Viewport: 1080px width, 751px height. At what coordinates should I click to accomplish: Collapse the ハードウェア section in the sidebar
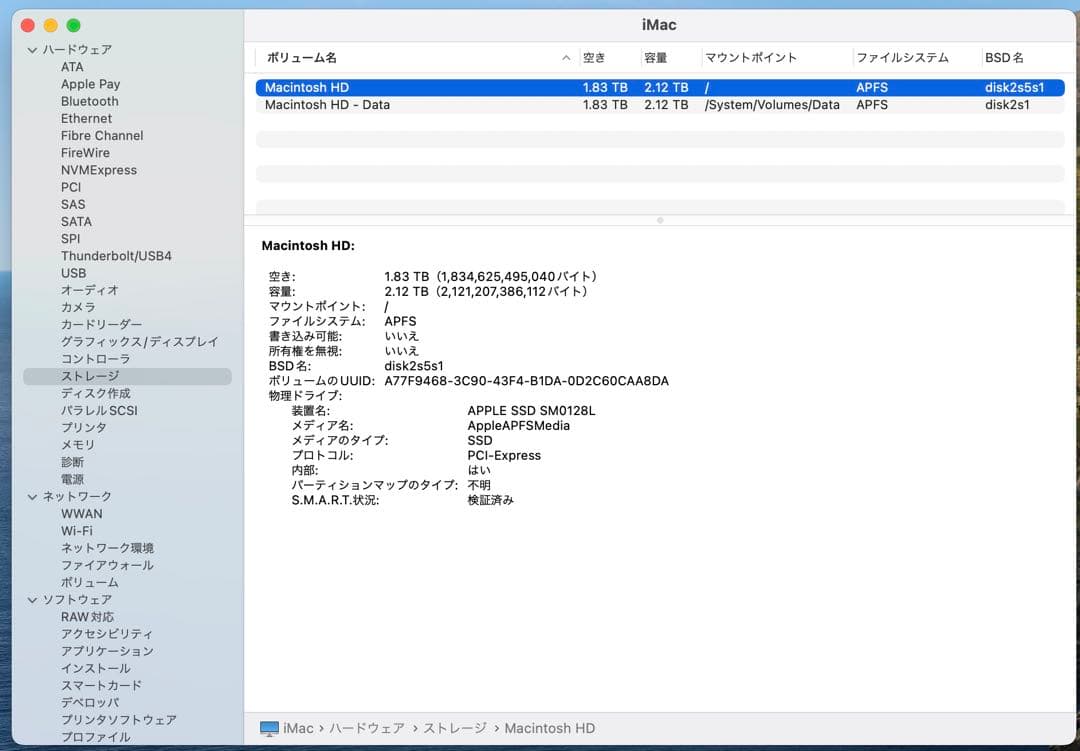point(31,48)
